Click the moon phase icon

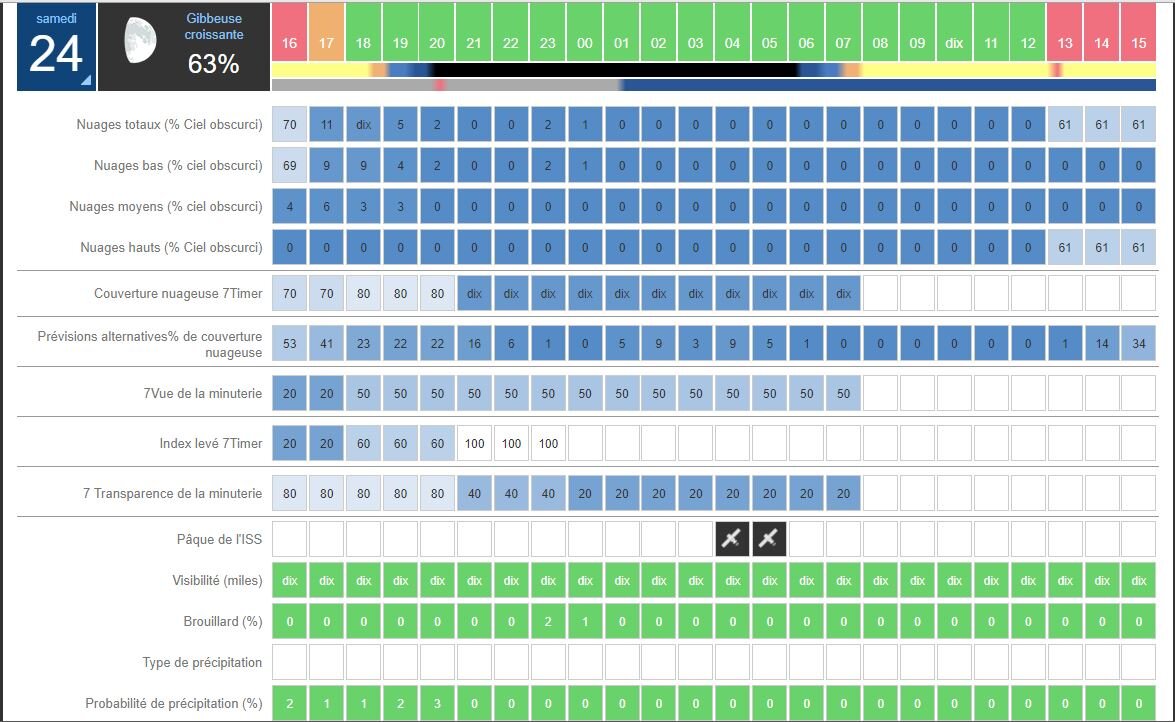click(140, 47)
